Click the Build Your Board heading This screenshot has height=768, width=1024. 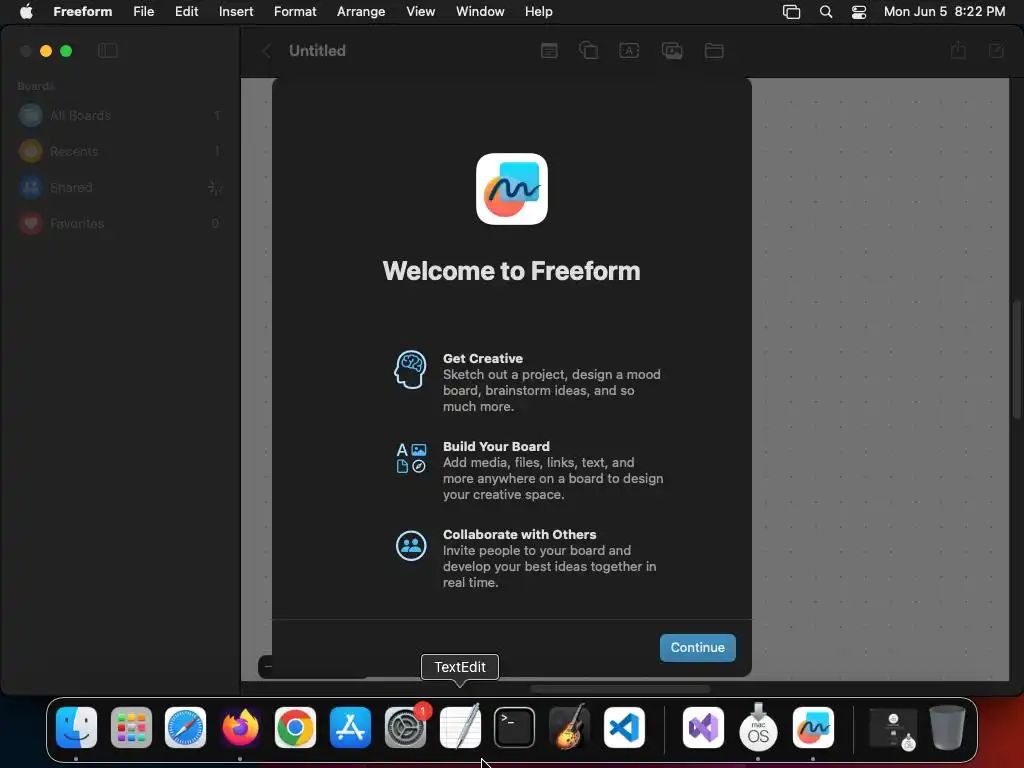tap(496, 447)
